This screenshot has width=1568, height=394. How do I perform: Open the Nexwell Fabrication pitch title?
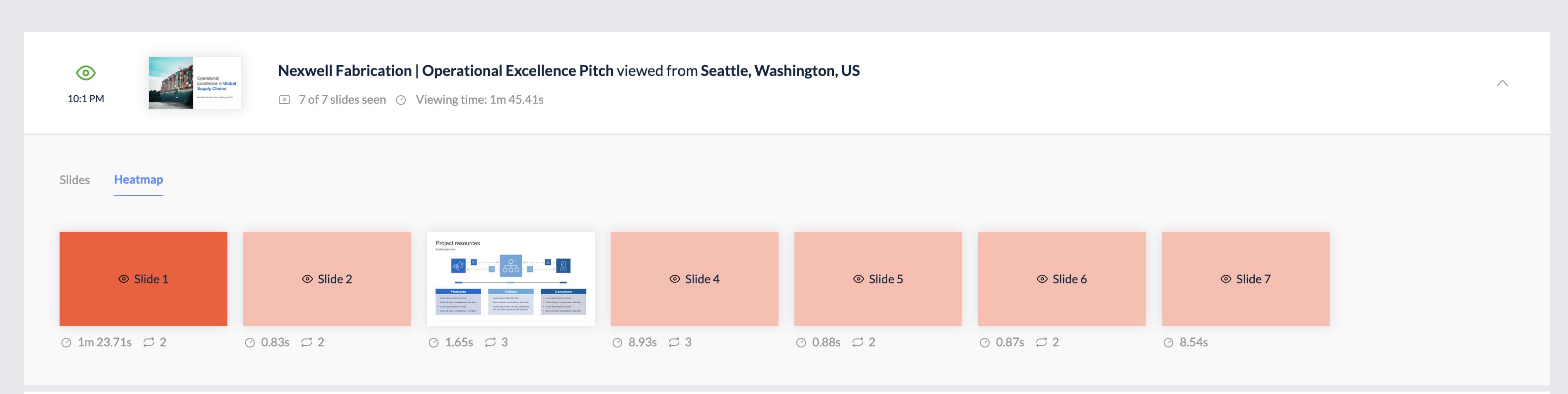(445, 71)
